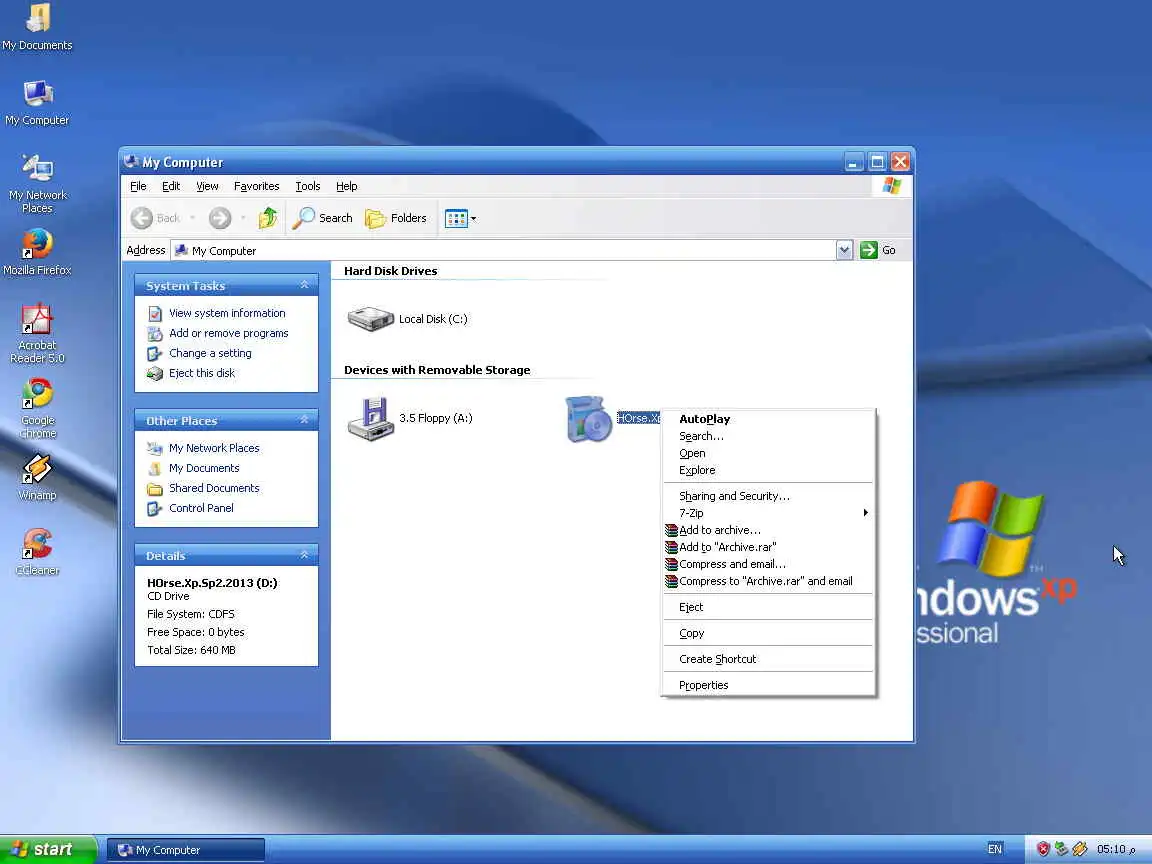Viewport: 1152px width, 864px height.
Task: Open My Documents link in Other Places
Action: point(204,468)
